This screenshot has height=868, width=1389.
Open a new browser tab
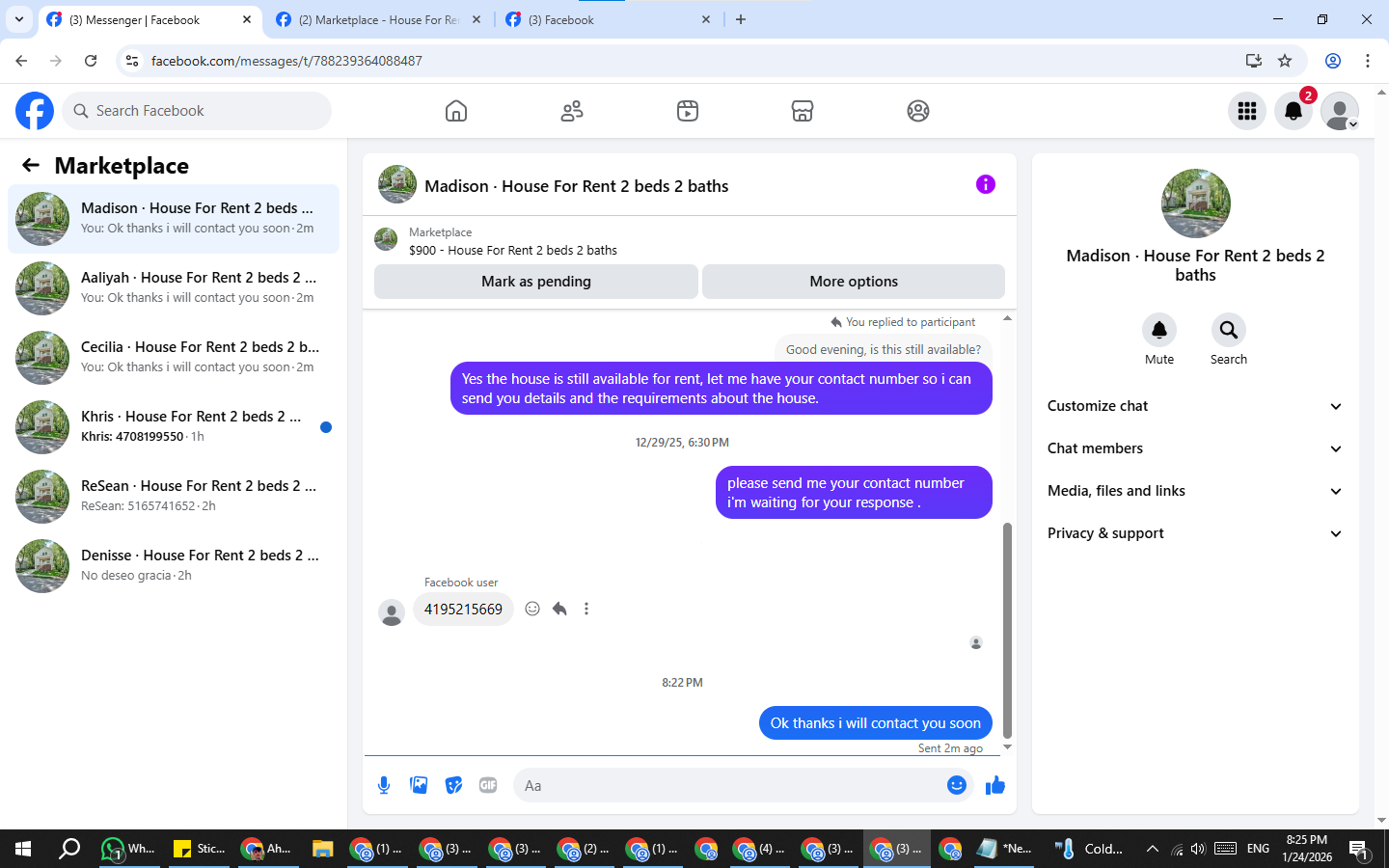click(x=741, y=19)
